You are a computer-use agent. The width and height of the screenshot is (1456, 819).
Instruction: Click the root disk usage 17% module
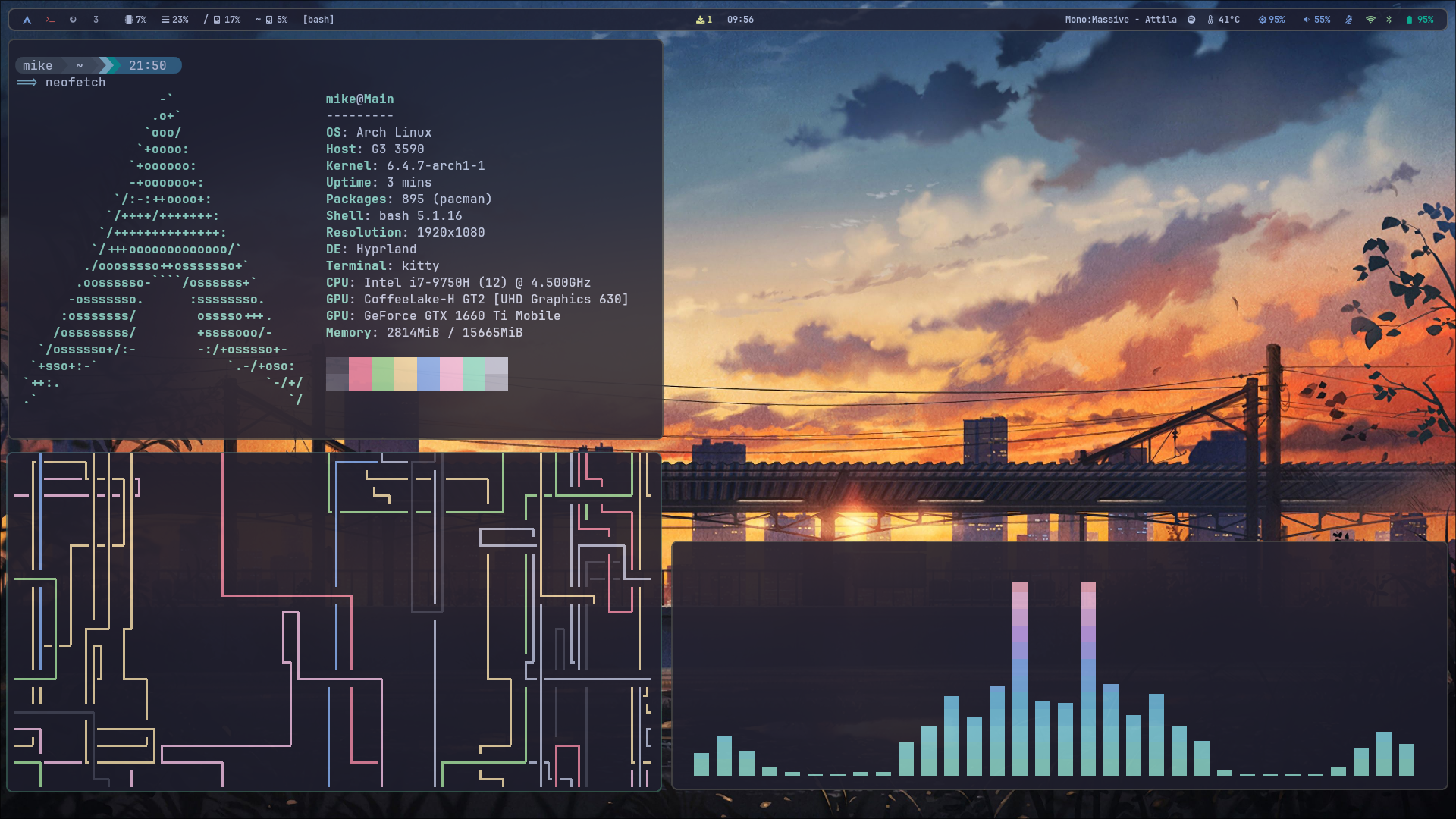click(x=221, y=20)
